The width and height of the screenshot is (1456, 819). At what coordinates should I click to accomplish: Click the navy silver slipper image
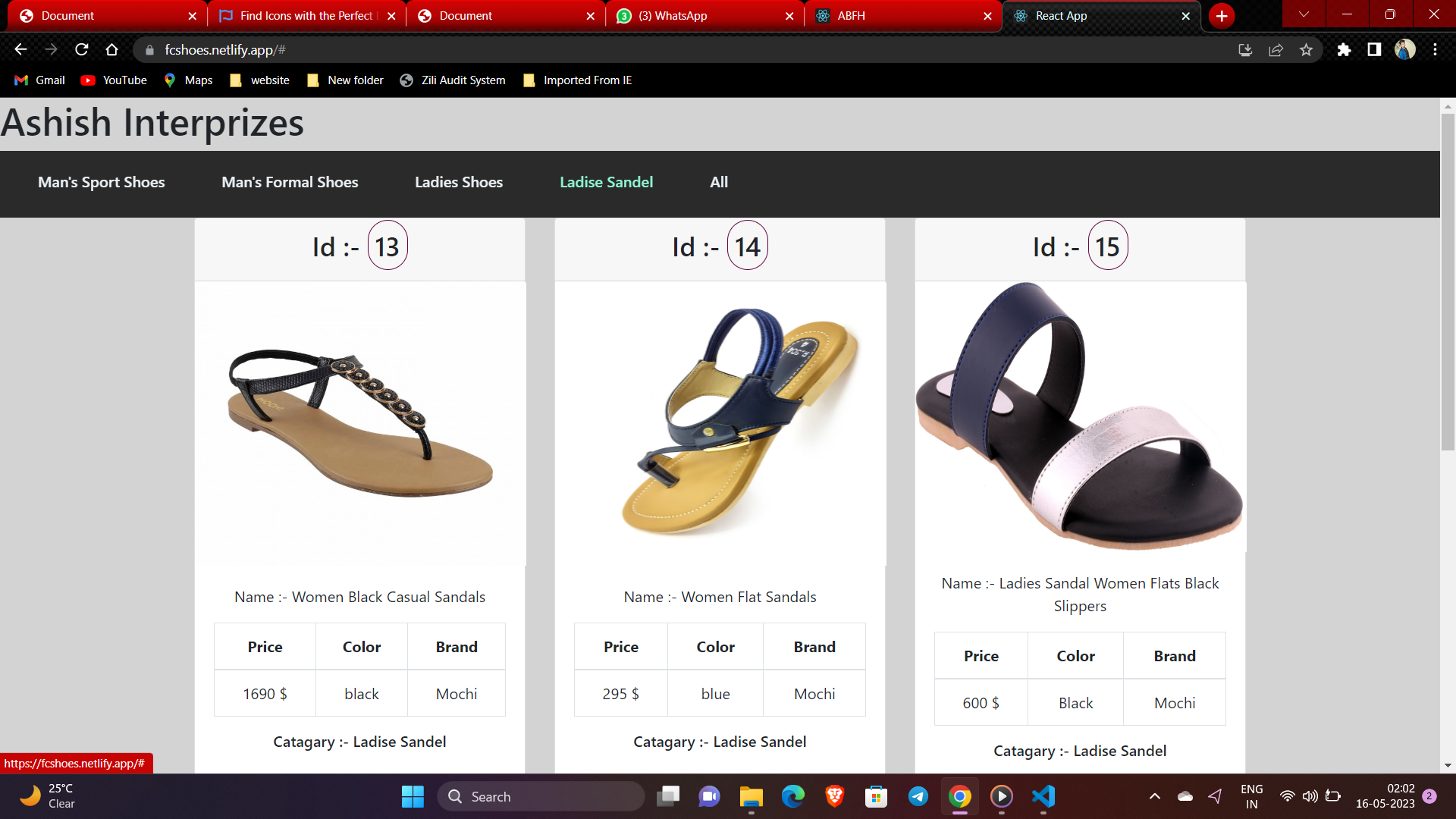pos(1080,417)
